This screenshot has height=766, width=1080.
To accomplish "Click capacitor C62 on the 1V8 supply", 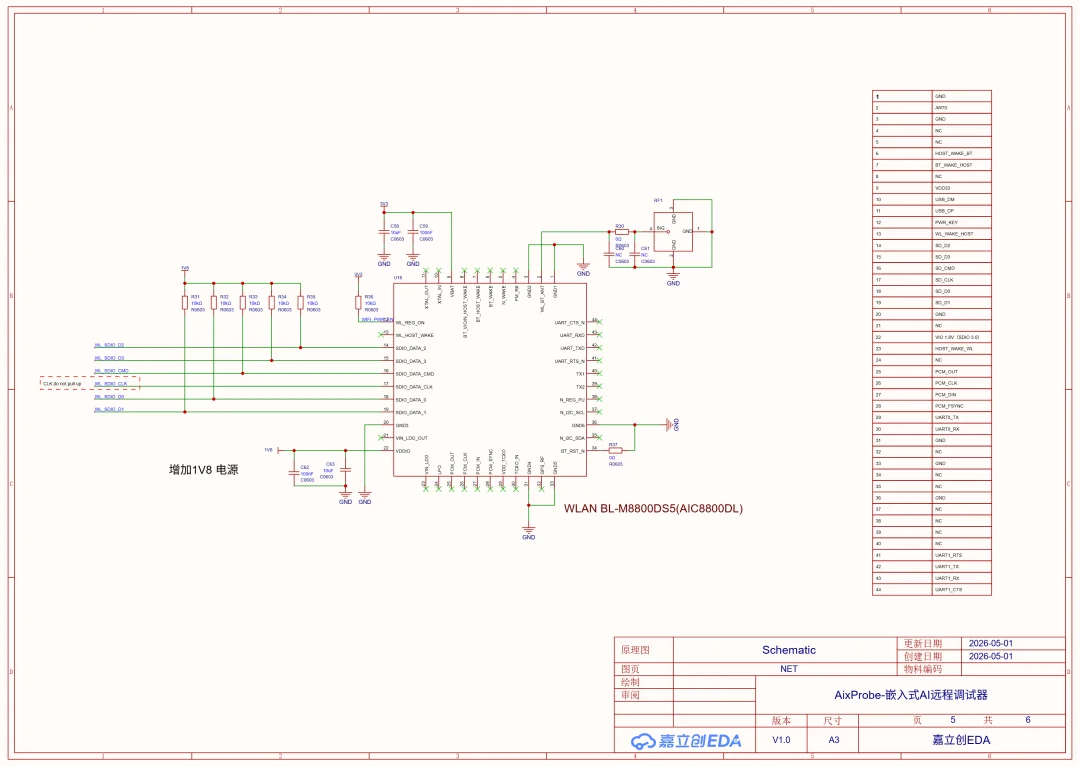I will (x=294, y=473).
